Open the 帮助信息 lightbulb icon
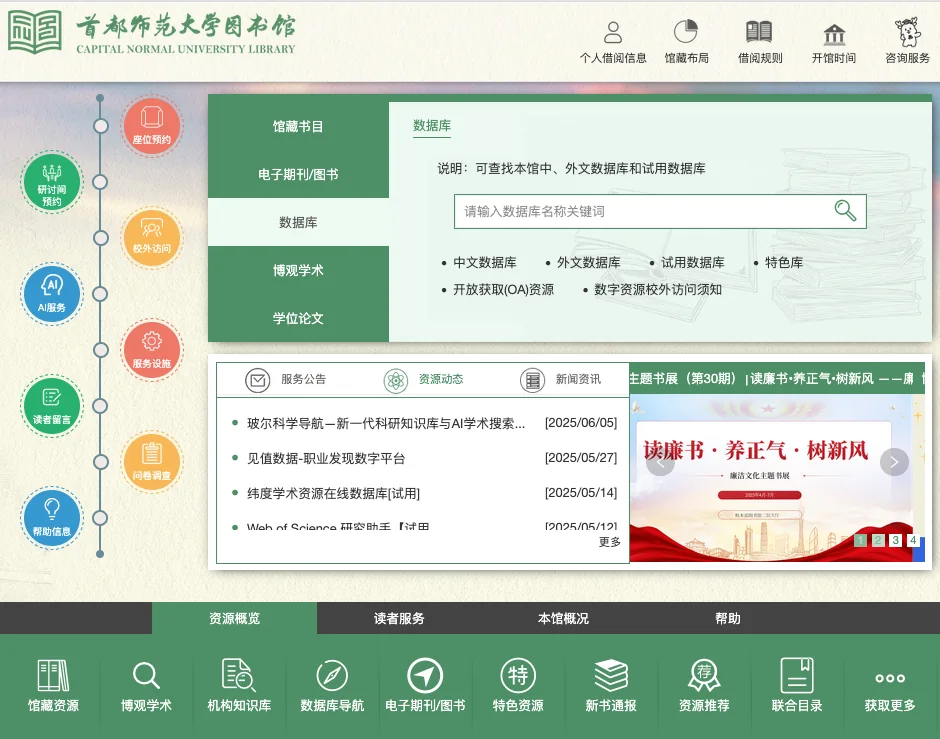The height and width of the screenshot is (739, 940). pos(52,518)
